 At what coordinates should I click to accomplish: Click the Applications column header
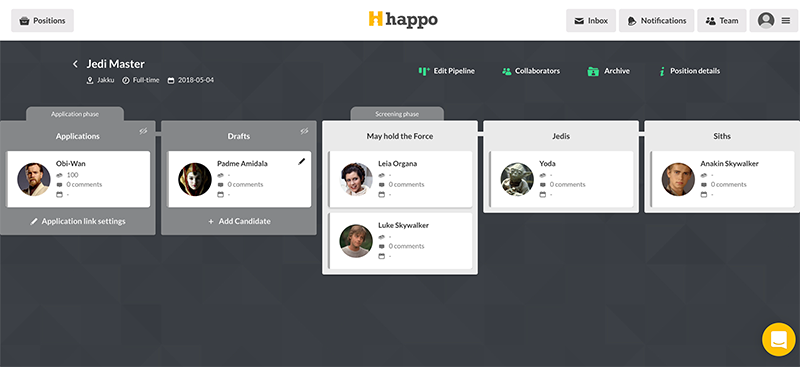(x=78, y=136)
